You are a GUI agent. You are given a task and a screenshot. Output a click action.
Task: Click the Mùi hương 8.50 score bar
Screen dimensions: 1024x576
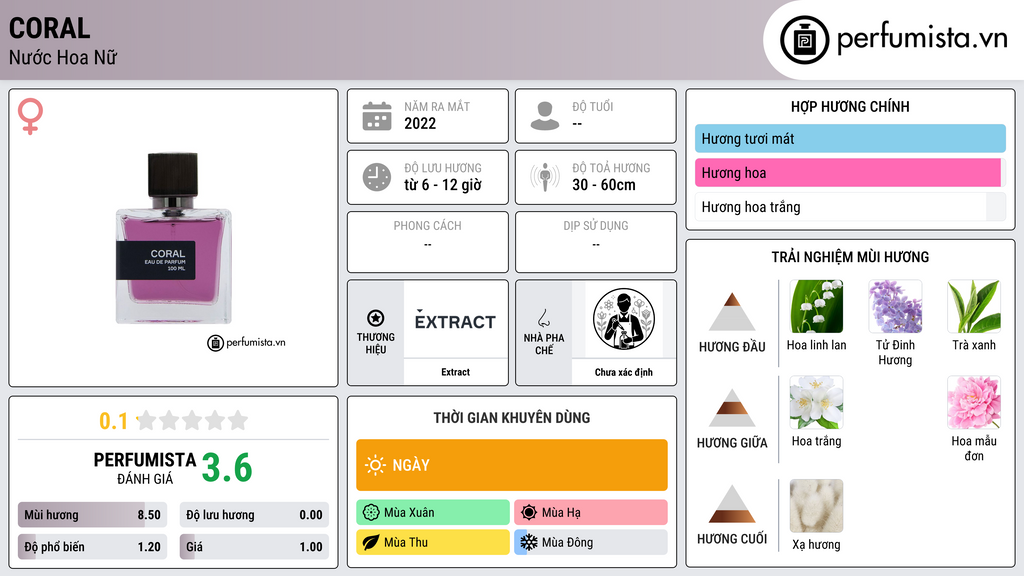(x=92, y=515)
